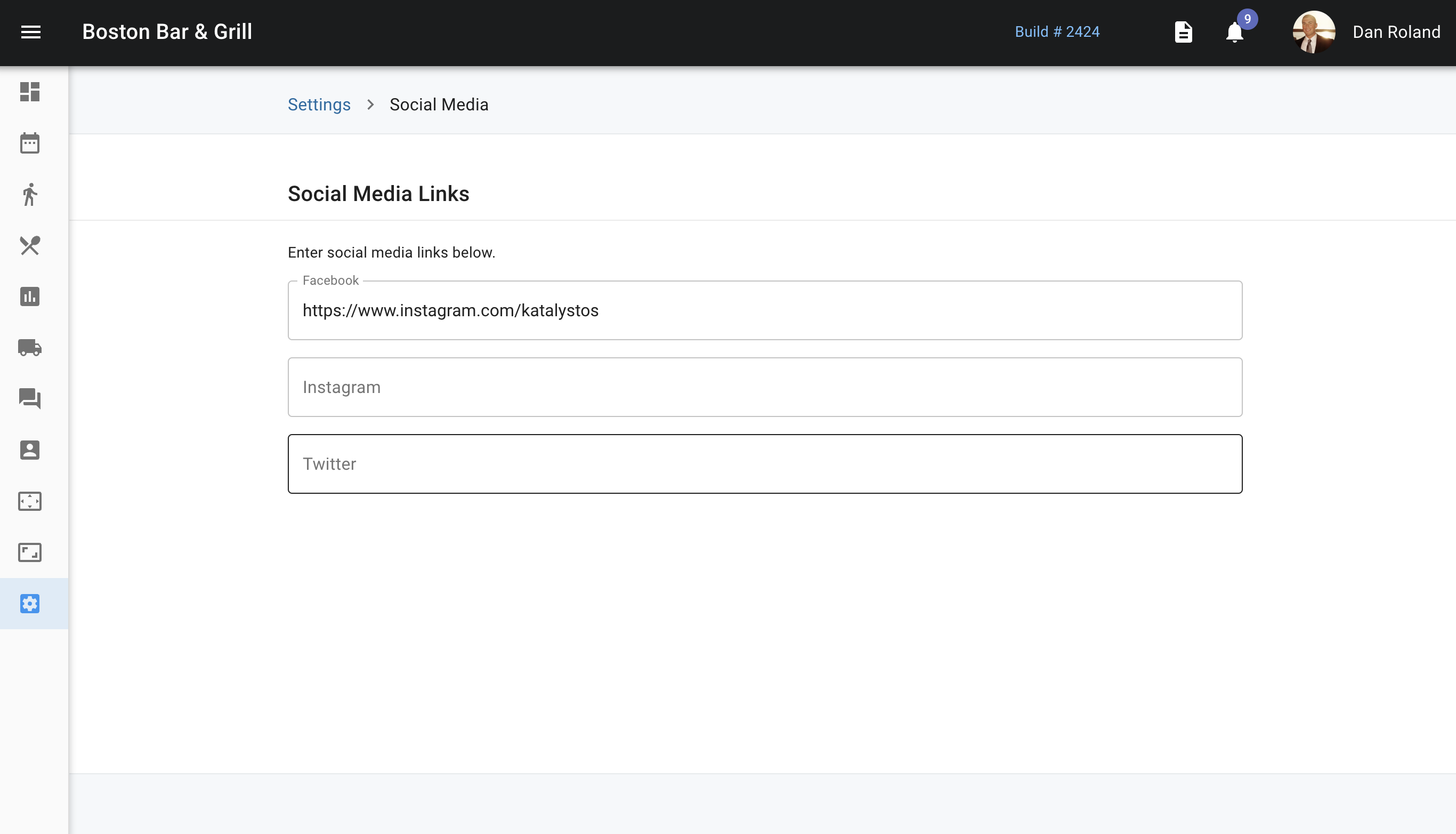Image resolution: width=1456 pixels, height=834 pixels.
Task: Click the Build # 2424 link
Action: tap(1056, 32)
